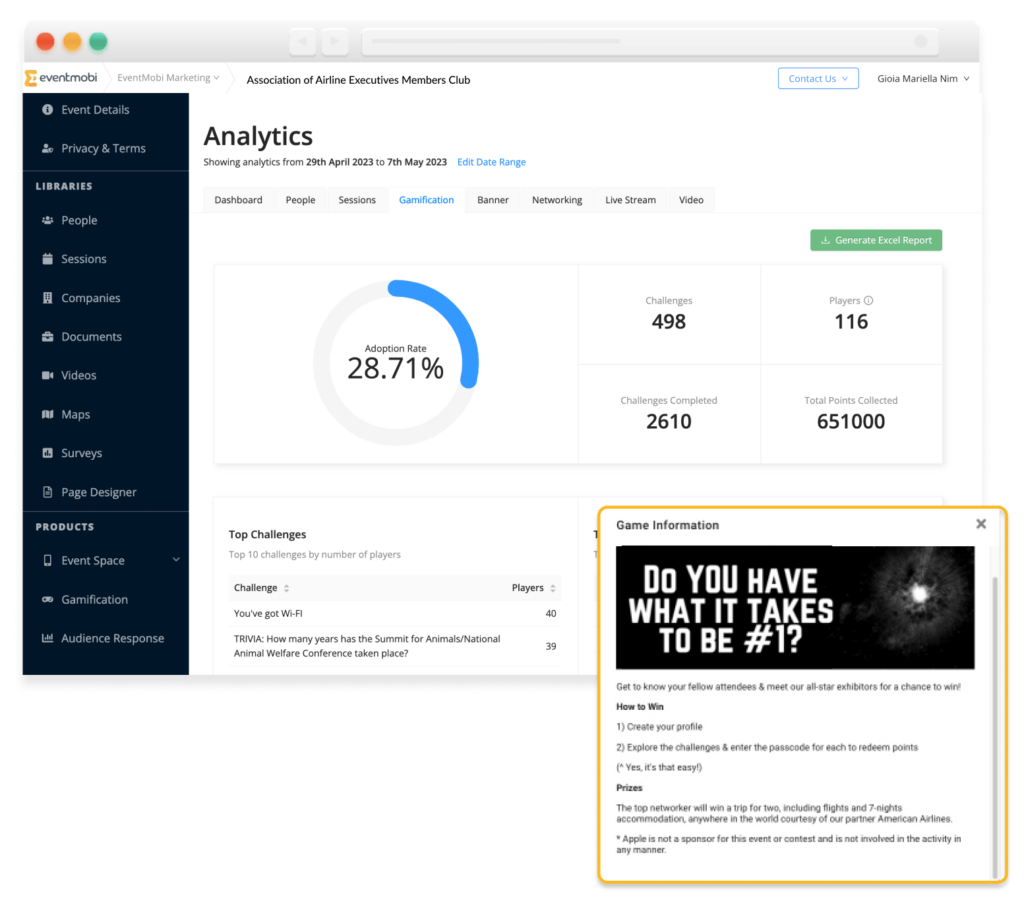Click the Maps icon in sidebar
Image resolution: width=1024 pixels, height=919 pixels.
pos(48,414)
